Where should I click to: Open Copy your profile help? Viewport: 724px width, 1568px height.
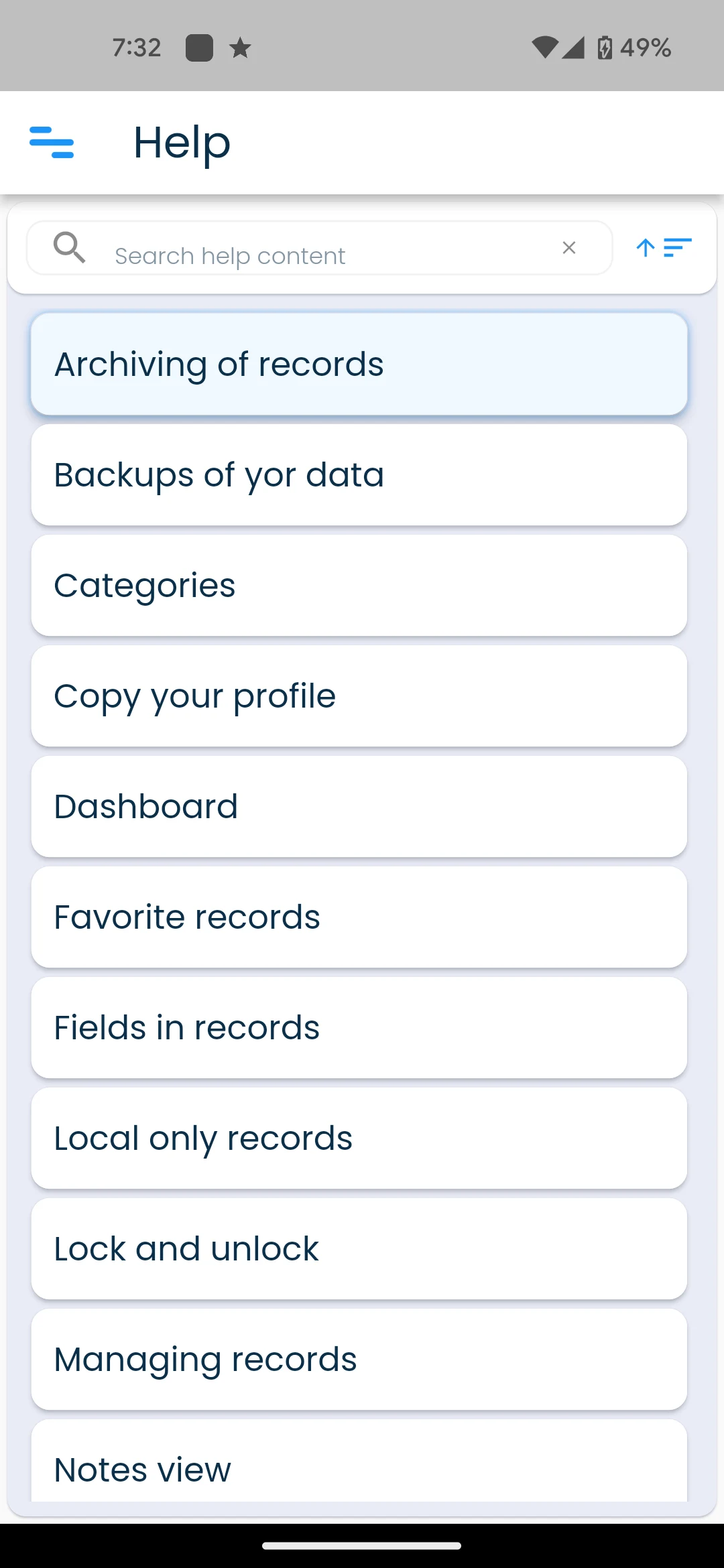pos(359,696)
